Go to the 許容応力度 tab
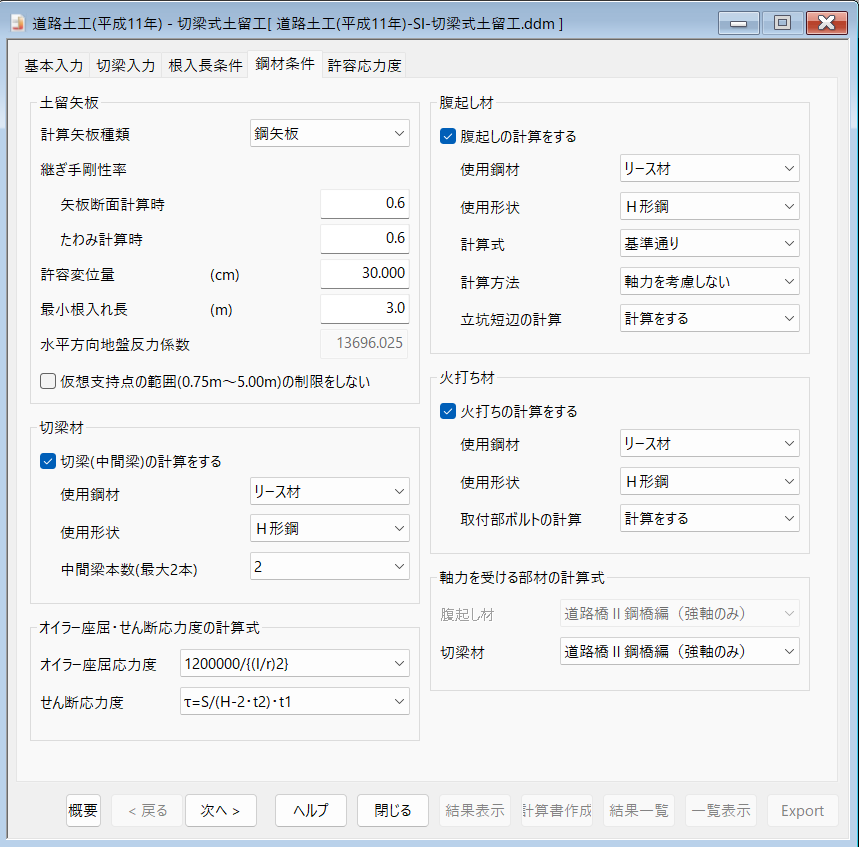Viewport: 859px width, 847px height. tap(364, 66)
